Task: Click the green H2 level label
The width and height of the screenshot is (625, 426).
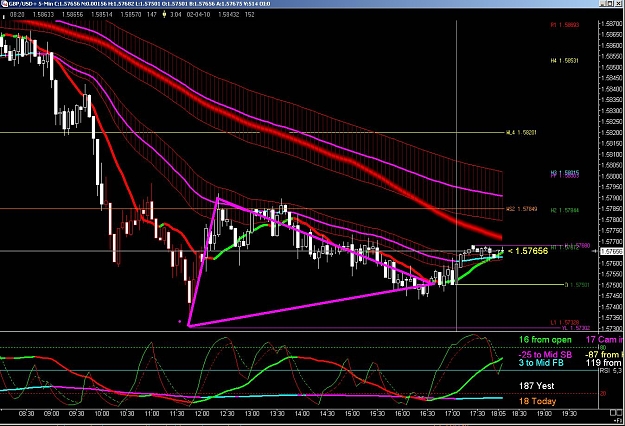Action: click(x=564, y=210)
